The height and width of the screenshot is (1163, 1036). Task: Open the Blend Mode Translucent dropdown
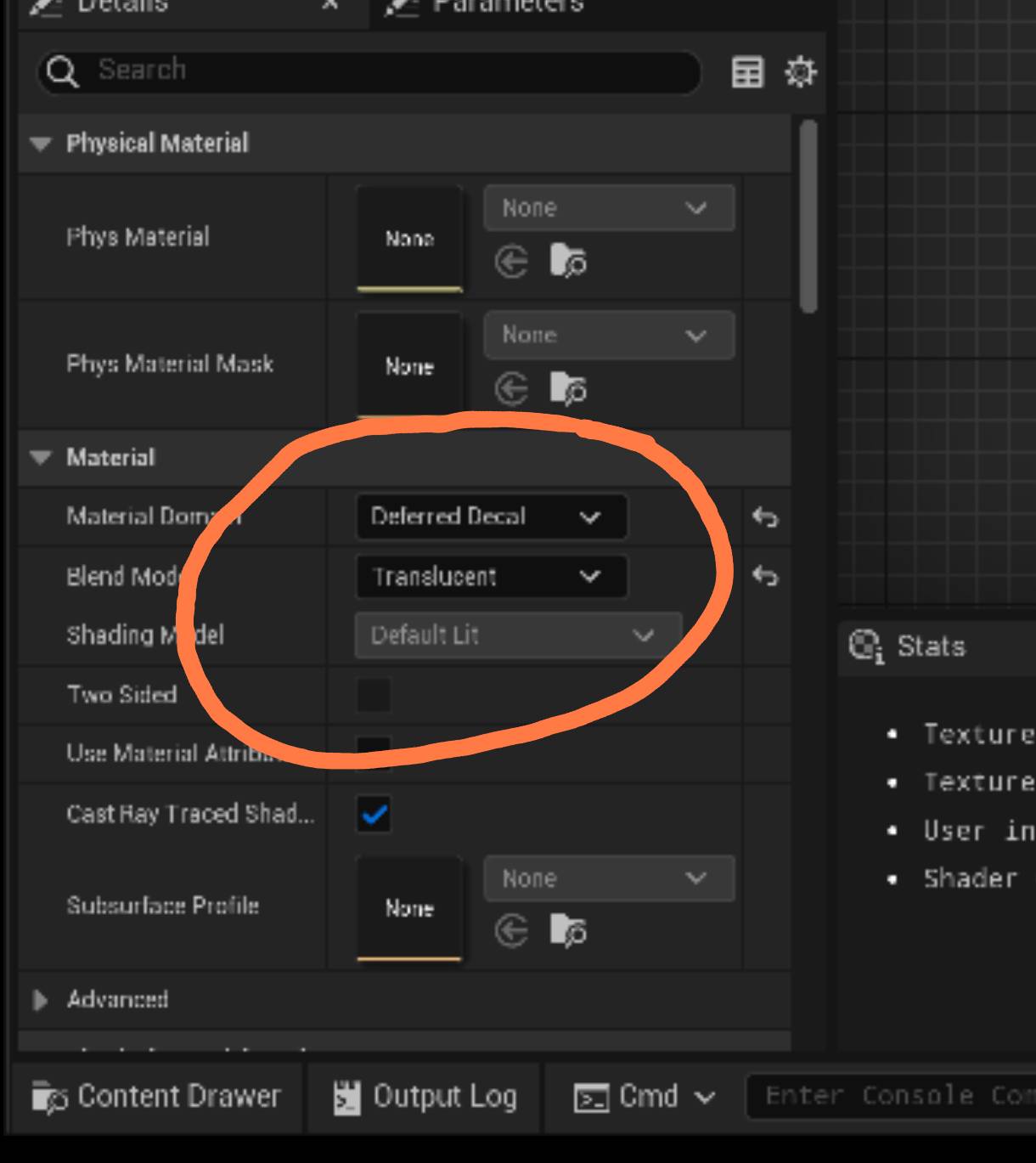(x=491, y=577)
